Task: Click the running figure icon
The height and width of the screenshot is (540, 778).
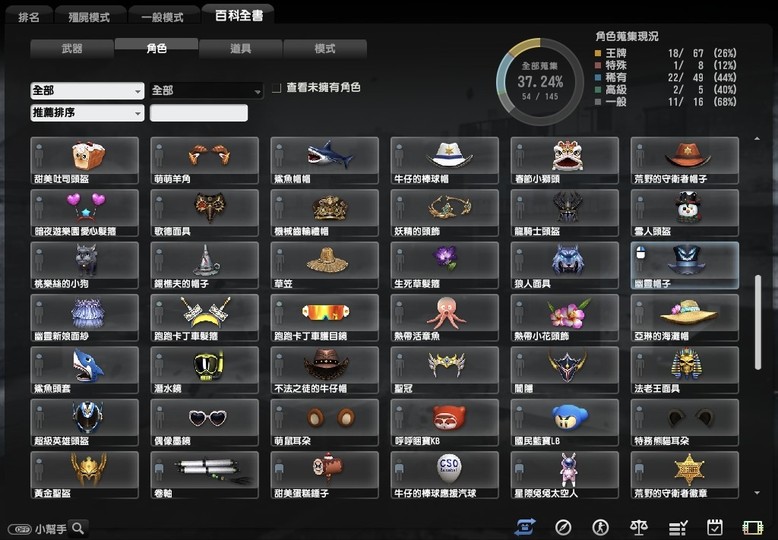Action: coord(600,527)
